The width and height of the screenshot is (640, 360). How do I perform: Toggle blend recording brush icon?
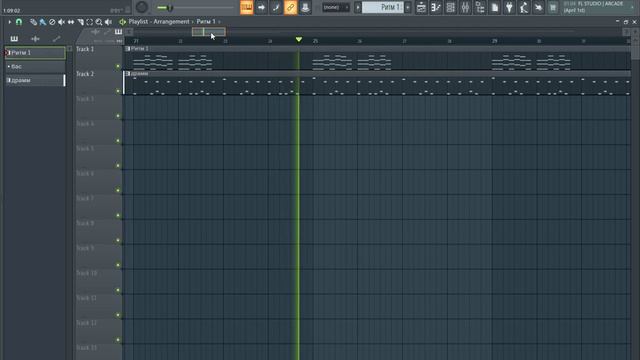click(276, 7)
